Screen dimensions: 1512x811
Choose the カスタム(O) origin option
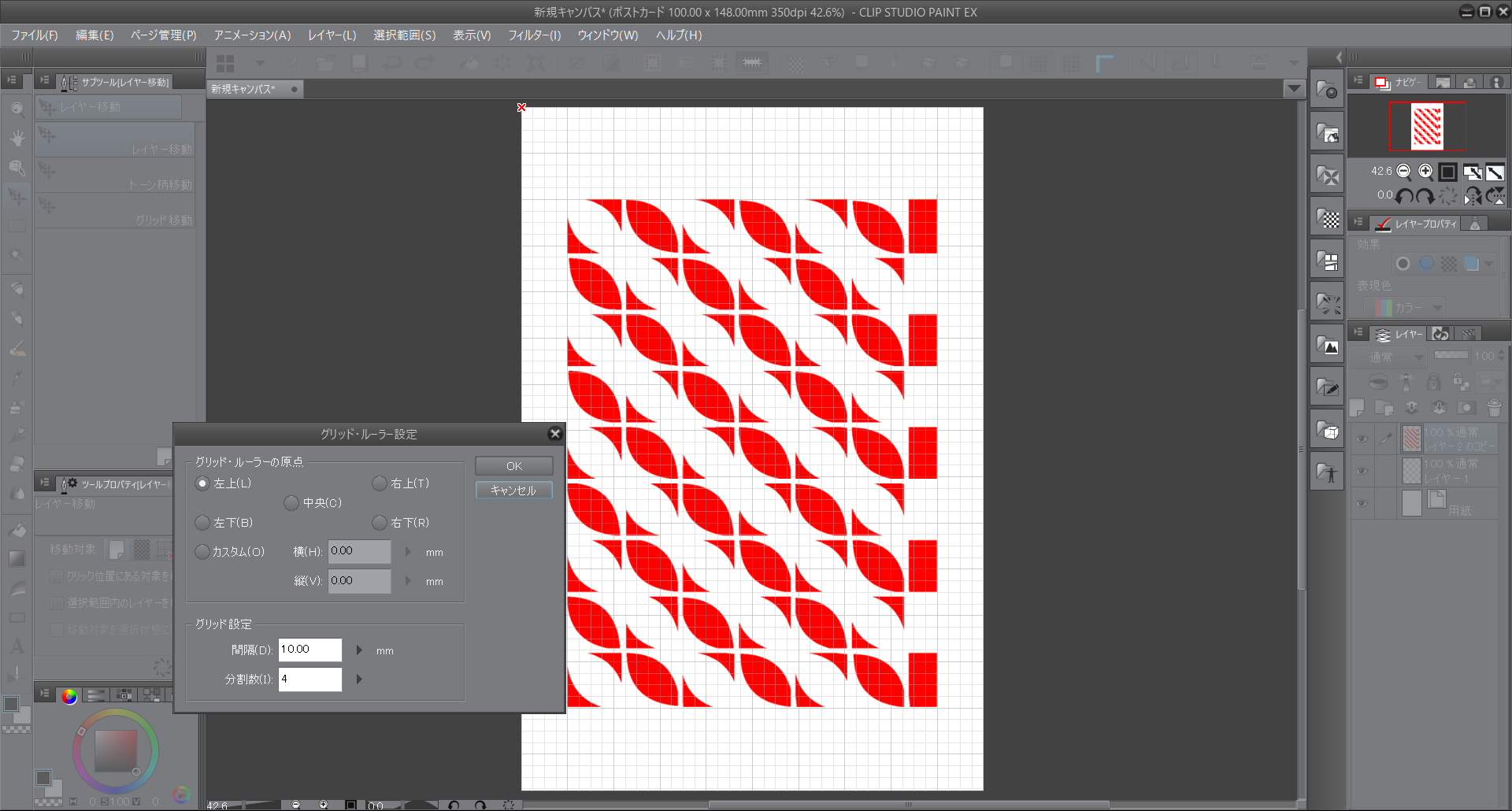[x=202, y=552]
